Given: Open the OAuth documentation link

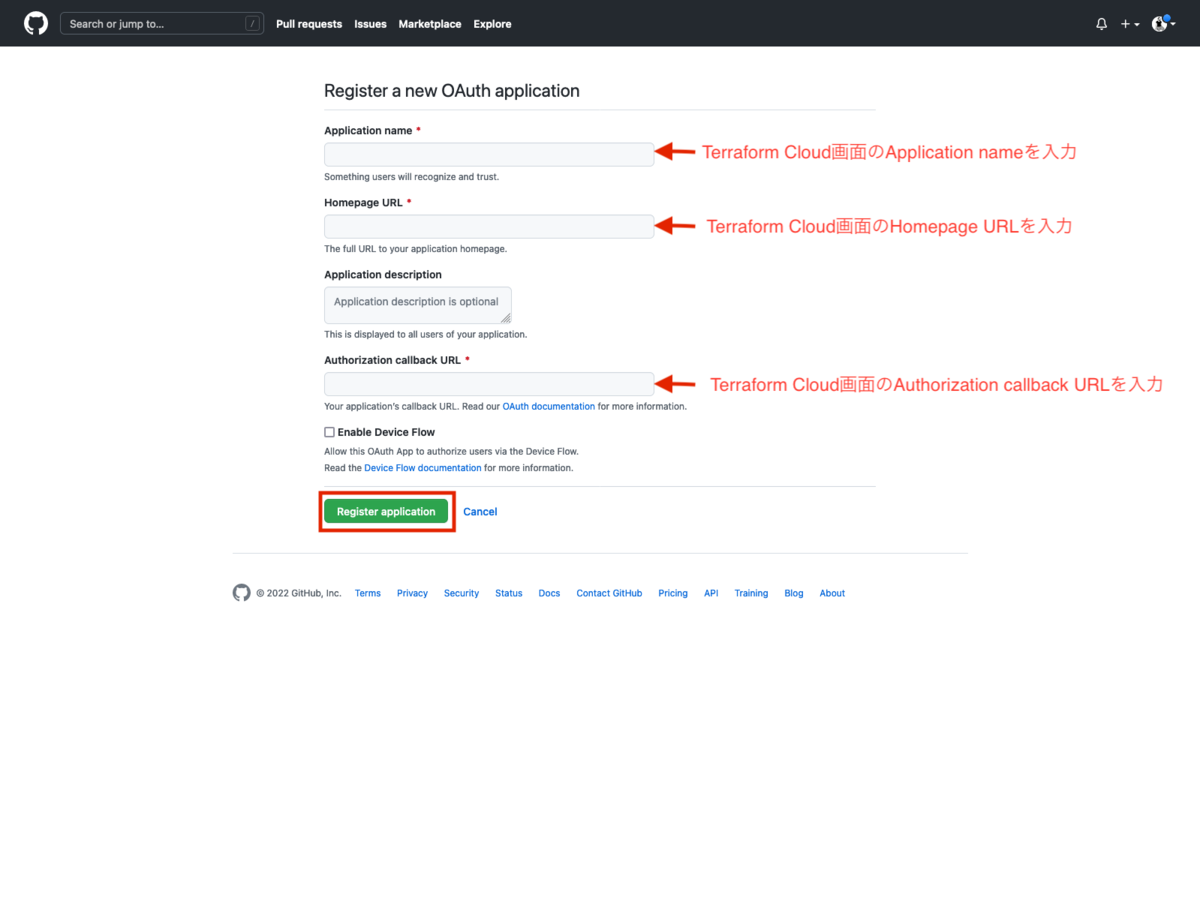Looking at the screenshot, I should 548,407.
